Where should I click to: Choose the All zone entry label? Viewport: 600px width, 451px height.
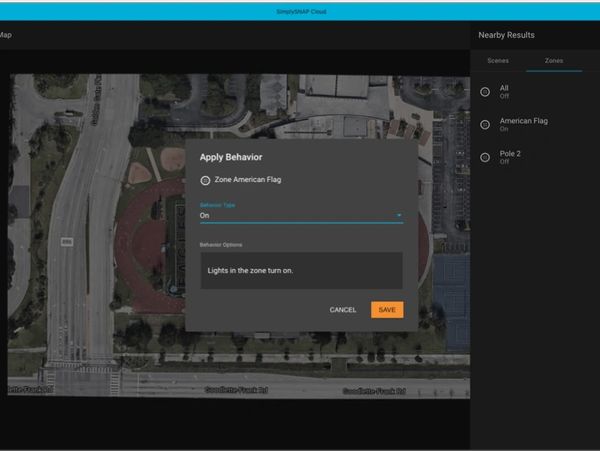(505, 88)
